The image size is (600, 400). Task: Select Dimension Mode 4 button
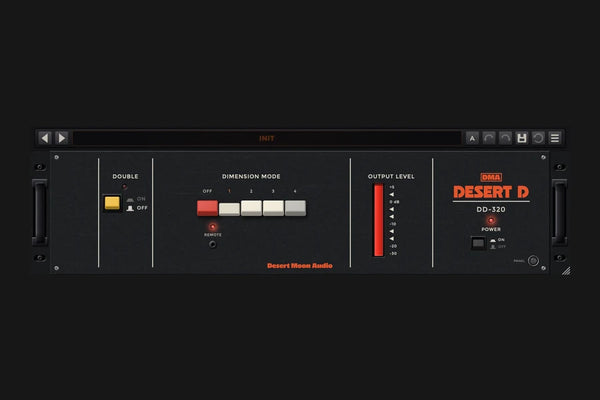point(295,208)
